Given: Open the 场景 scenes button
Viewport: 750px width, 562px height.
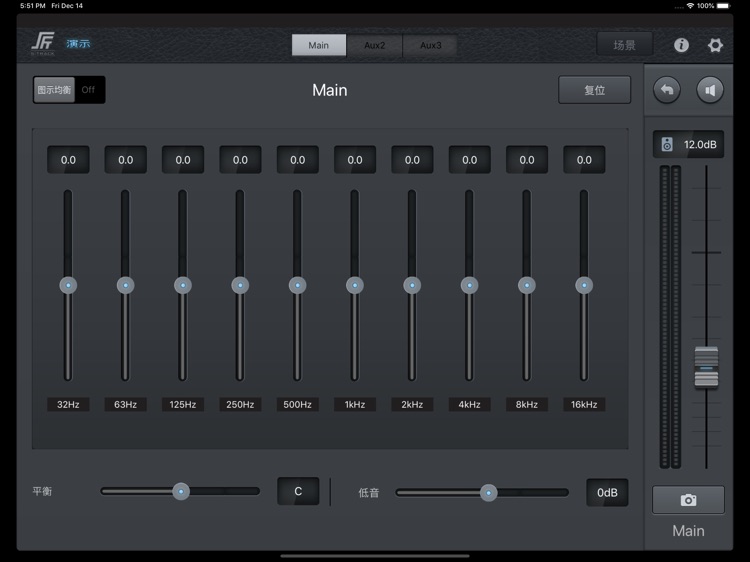Looking at the screenshot, I should pos(624,45).
